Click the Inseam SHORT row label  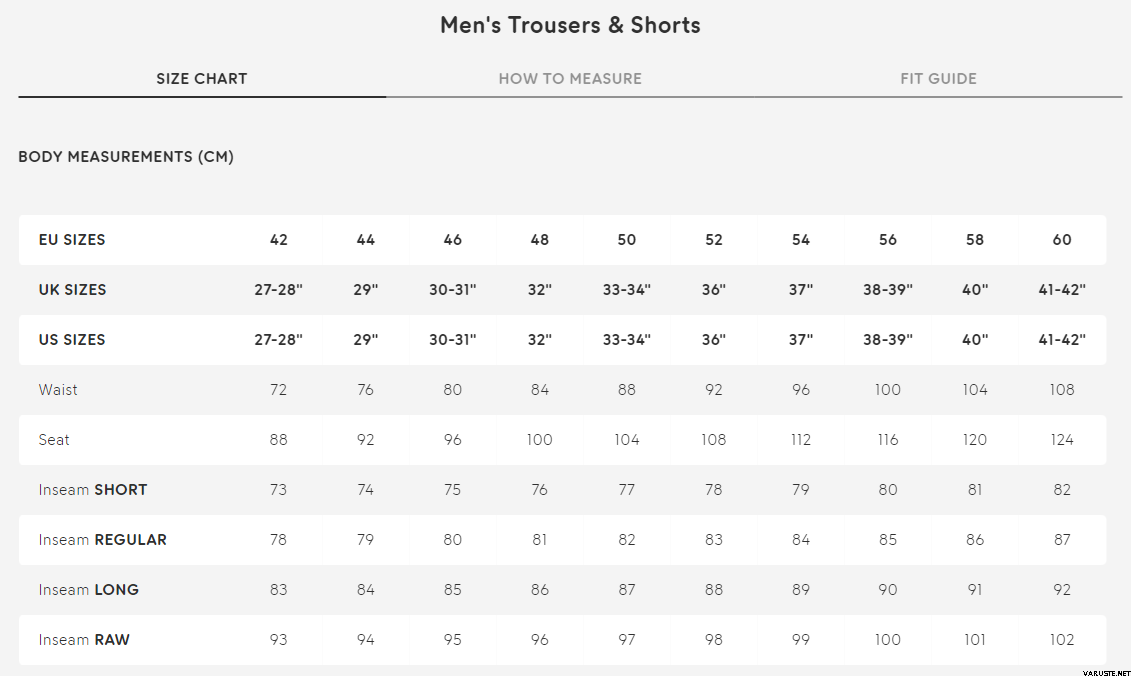[x=93, y=490]
